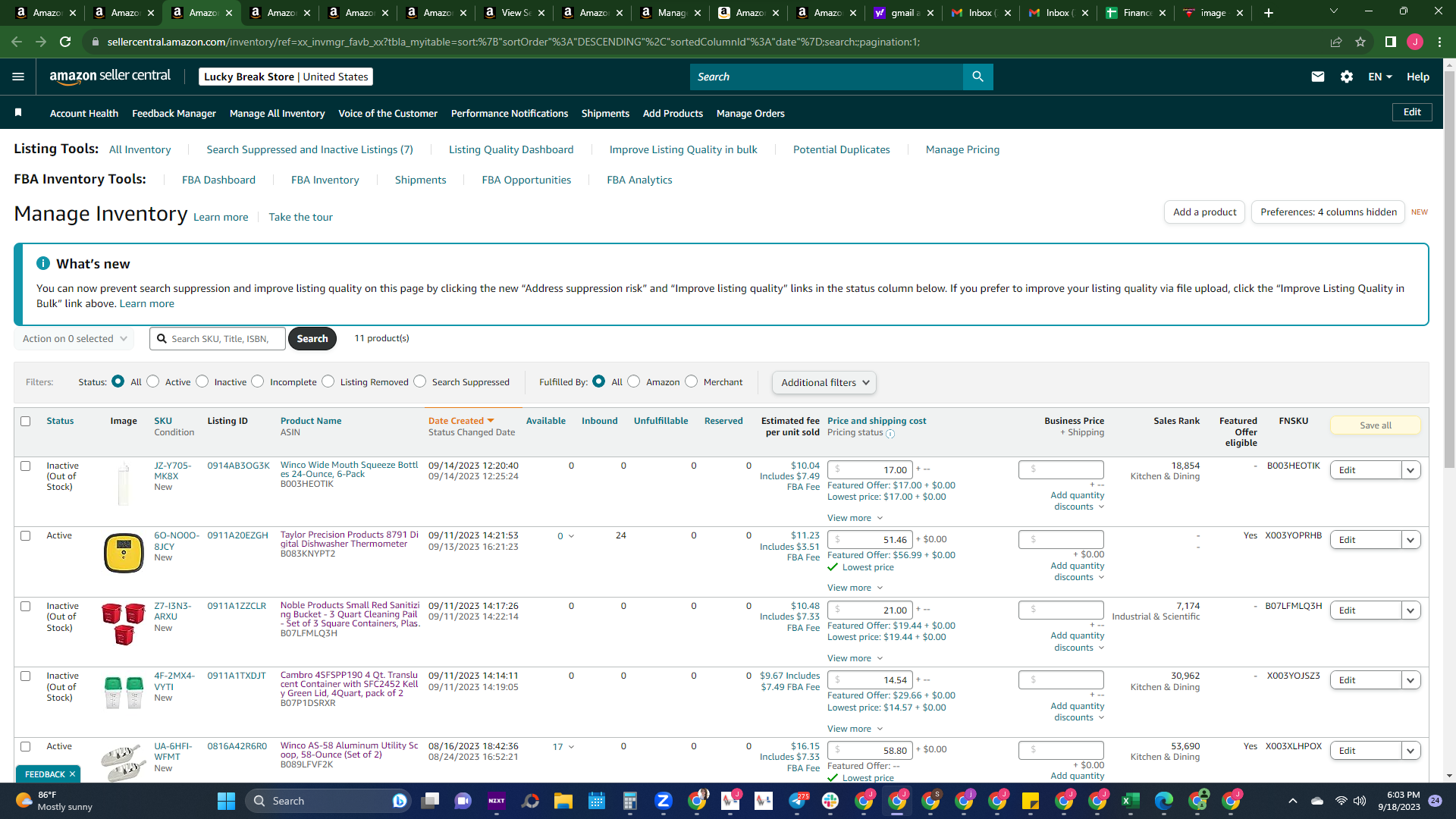Screen dimensions: 1456x819
Task: Open Edit dropdown arrow for Z7-I3N3-ARXU row
Action: pyautogui.click(x=1410, y=610)
